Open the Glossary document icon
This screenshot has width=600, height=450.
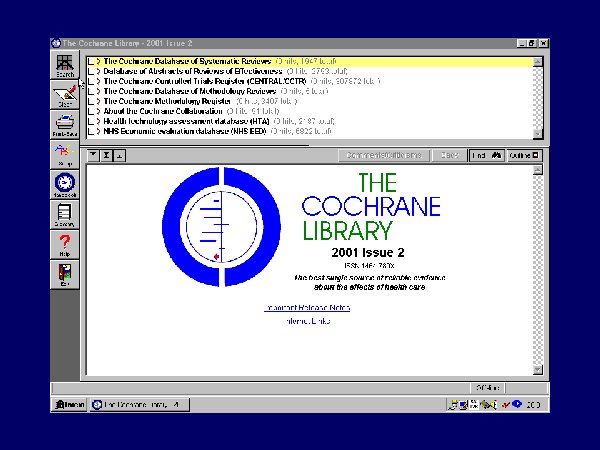point(65,214)
